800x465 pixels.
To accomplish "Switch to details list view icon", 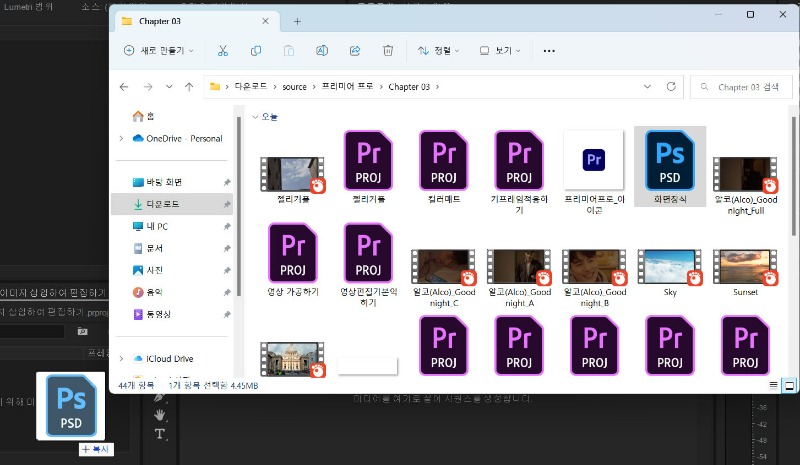I will [773, 385].
